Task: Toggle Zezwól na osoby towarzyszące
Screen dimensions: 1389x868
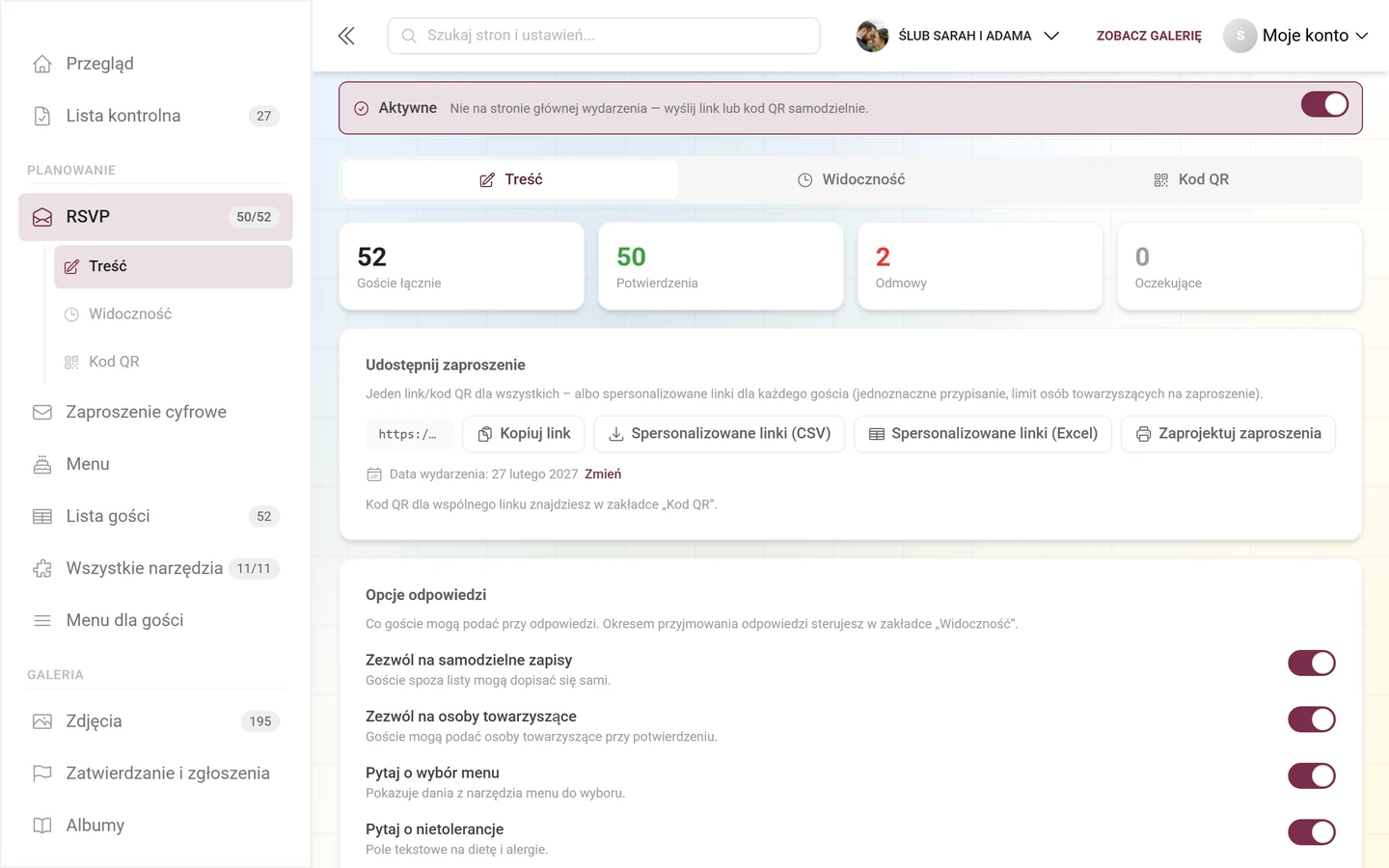Action: coord(1312,719)
